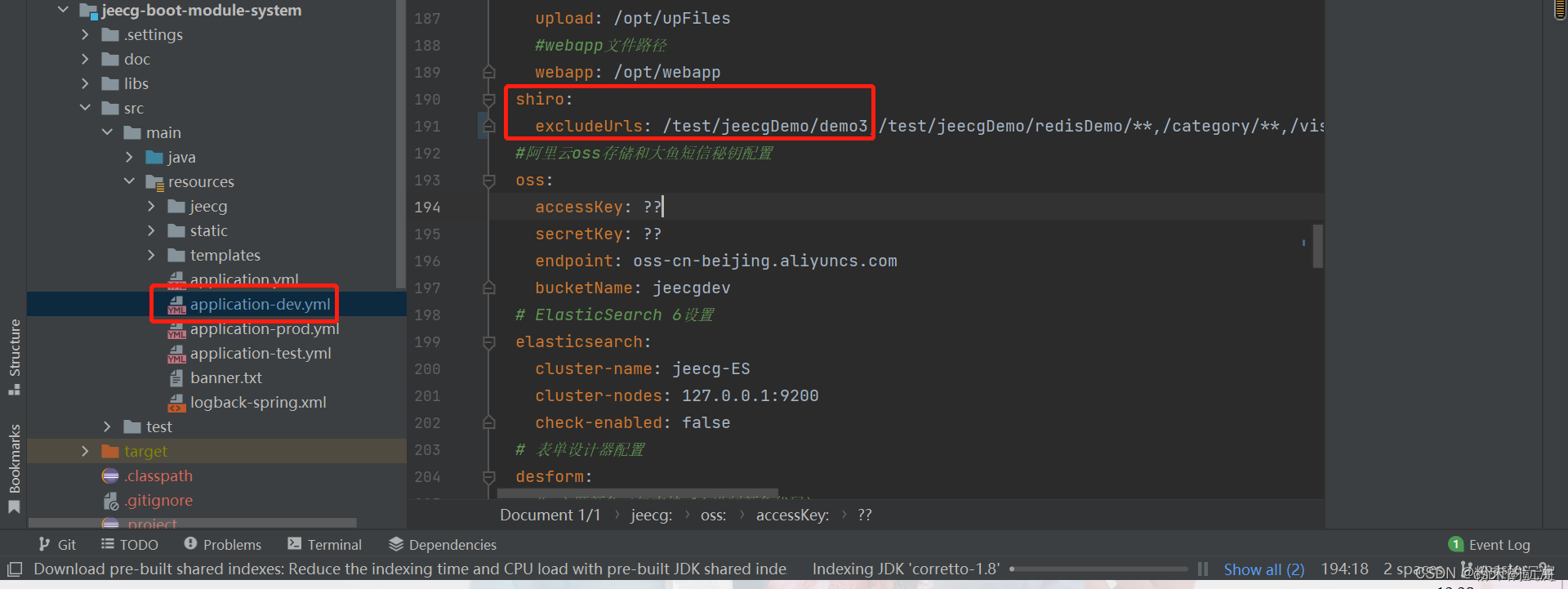Click the pre-built shared indexes notification

pyautogui.click(x=411, y=569)
